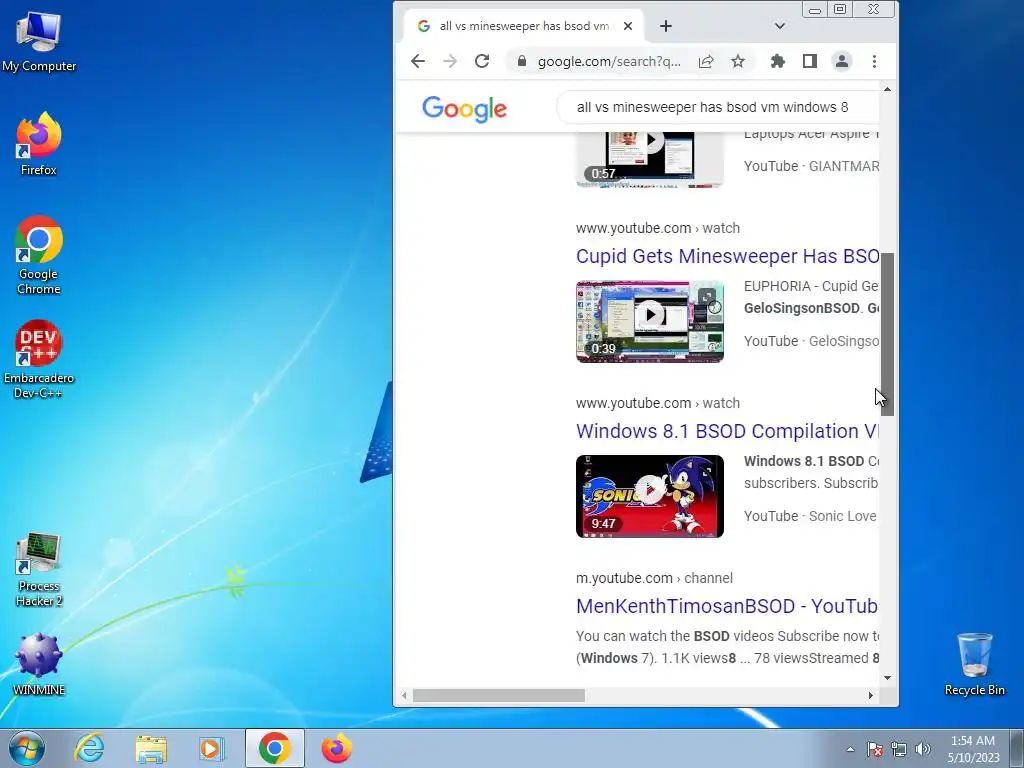Viewport: 1024px width, 768px height.
Task: Click 'www.youtube.com › watch' above Cupid result
Action: coord(658,228)
